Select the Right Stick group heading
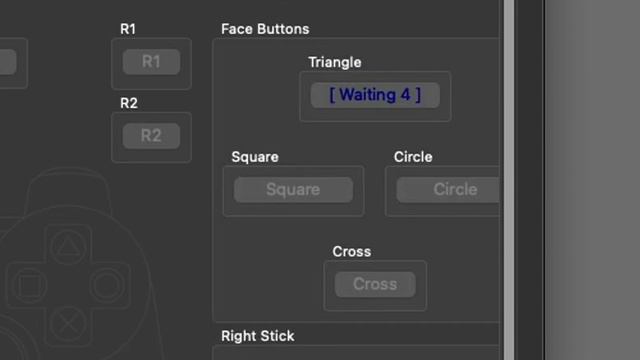This screenshot has height=360, width=640. click(258, 336)
